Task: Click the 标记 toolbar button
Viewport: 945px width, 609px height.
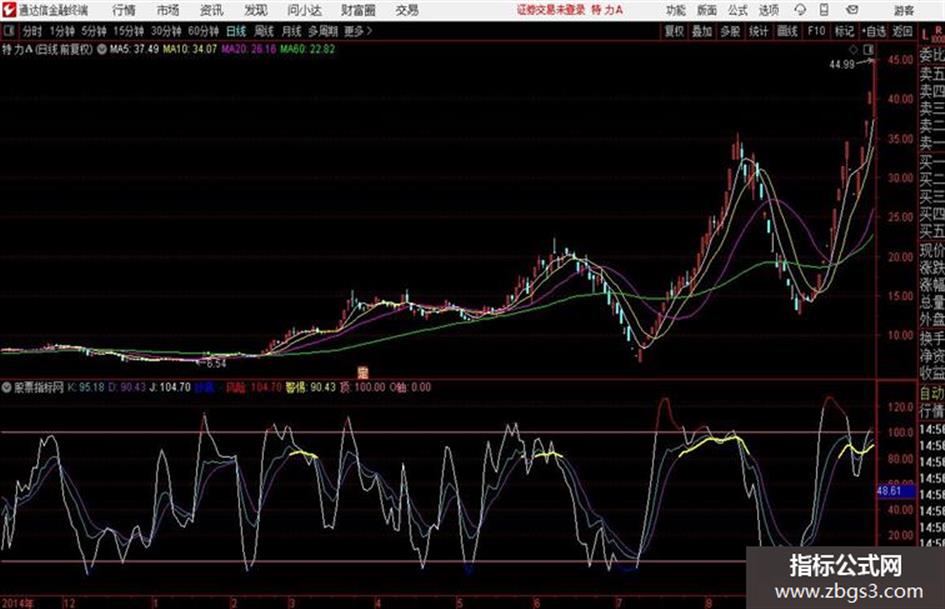Action: click(844, 31)
